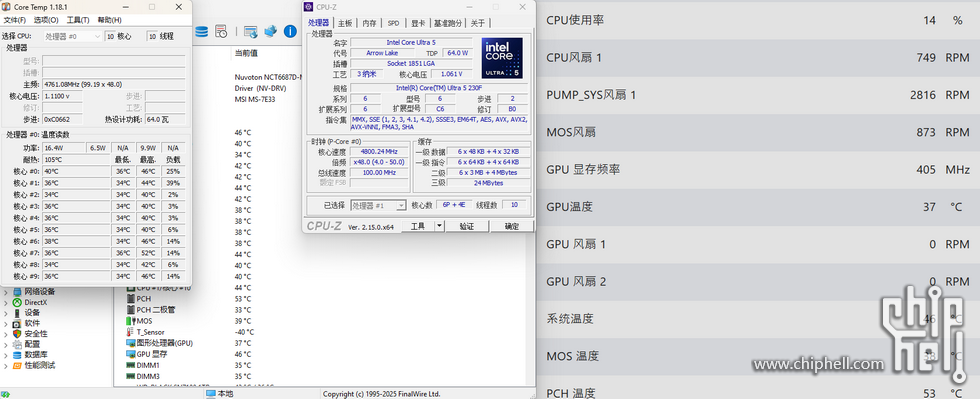Click the T_Sensor thermometer icon
Screen dimensions: 980x399
click(131, 332)
